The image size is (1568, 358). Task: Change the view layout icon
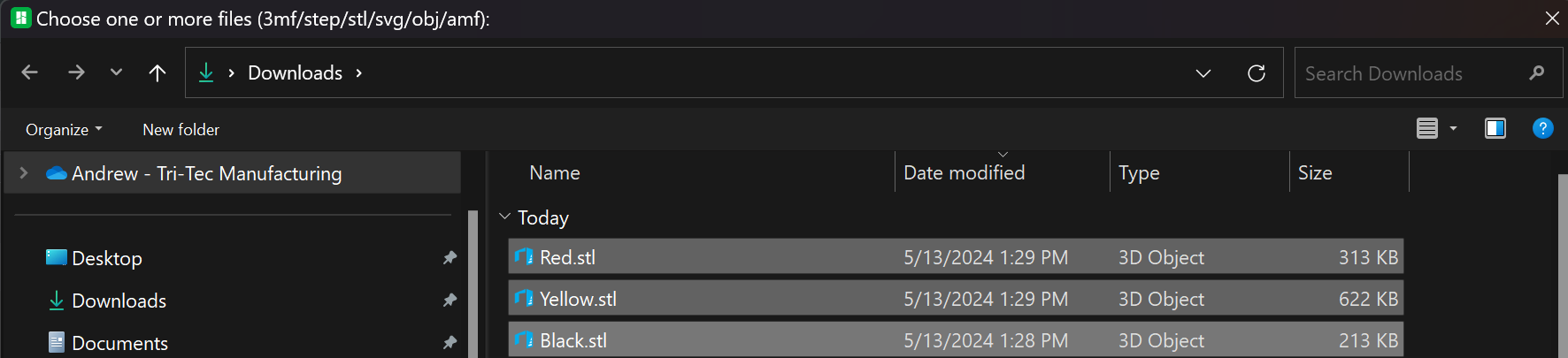pyautogui.click(x=1426, y=129)
